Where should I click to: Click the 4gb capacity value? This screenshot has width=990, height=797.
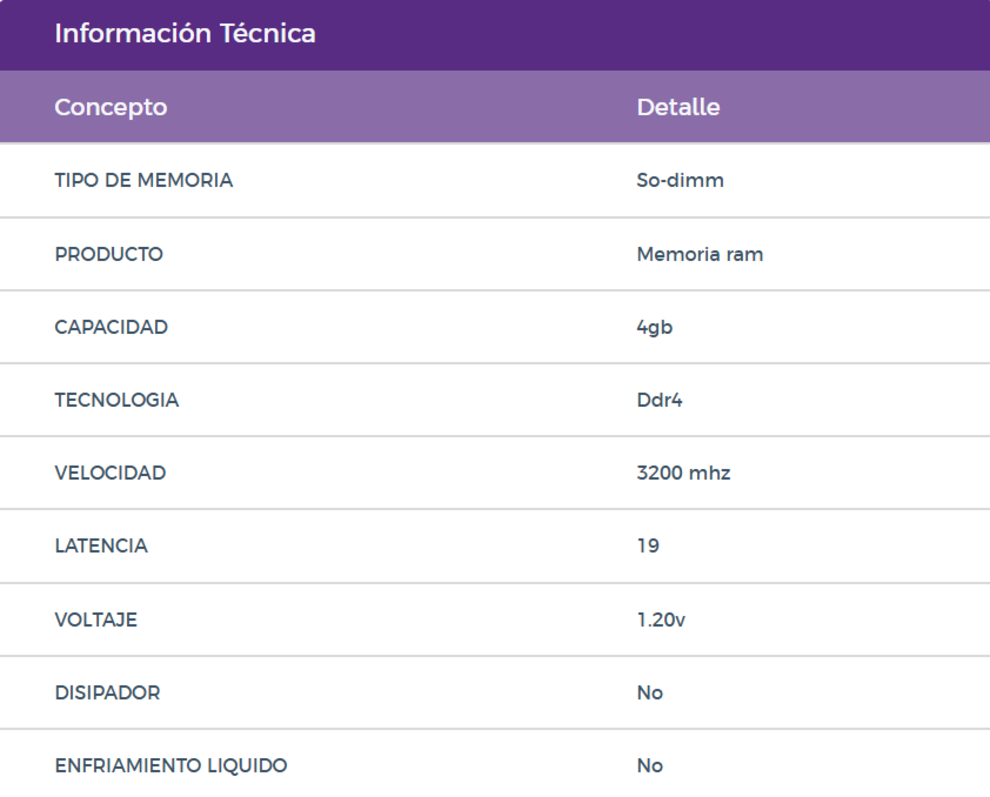[x=655, y=327]
